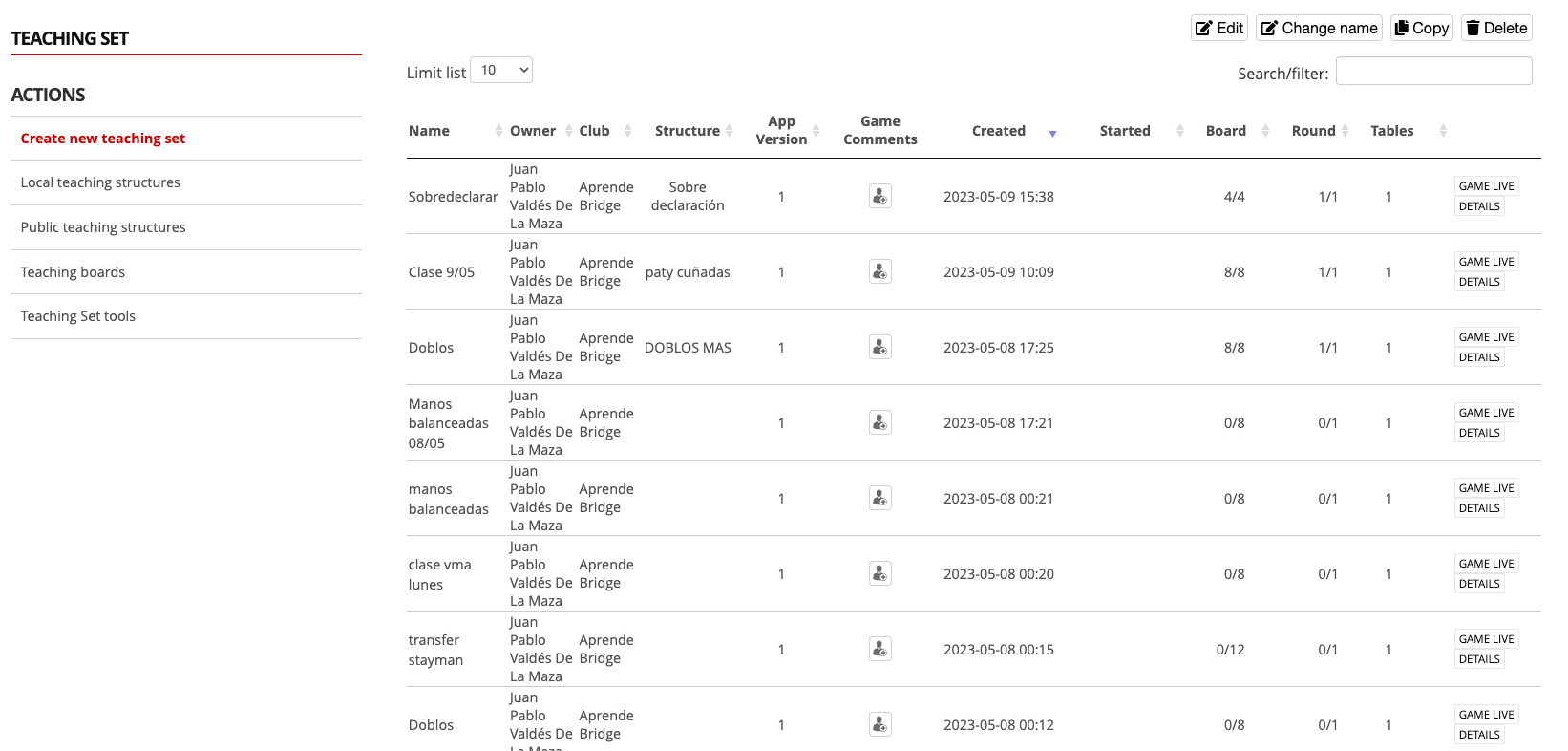Go to Teaching boards section
The width and height of the screenshot is (1568, 751).
click(73, 272)
